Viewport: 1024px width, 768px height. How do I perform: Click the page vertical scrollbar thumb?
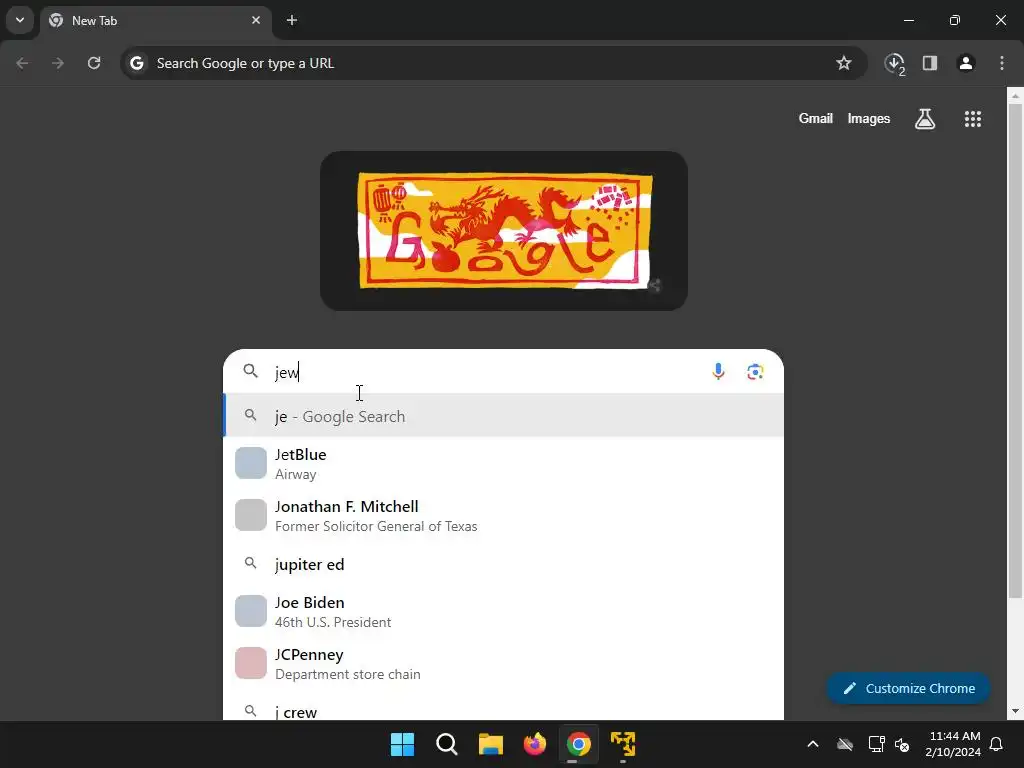(x=1015, y=351)
